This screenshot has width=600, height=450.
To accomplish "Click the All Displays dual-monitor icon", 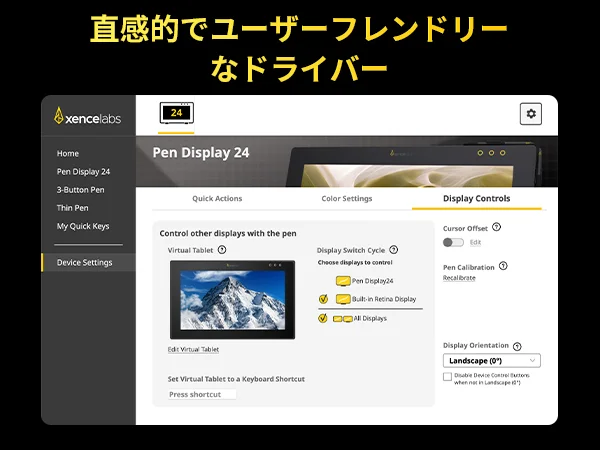I will tap(342, 319).
